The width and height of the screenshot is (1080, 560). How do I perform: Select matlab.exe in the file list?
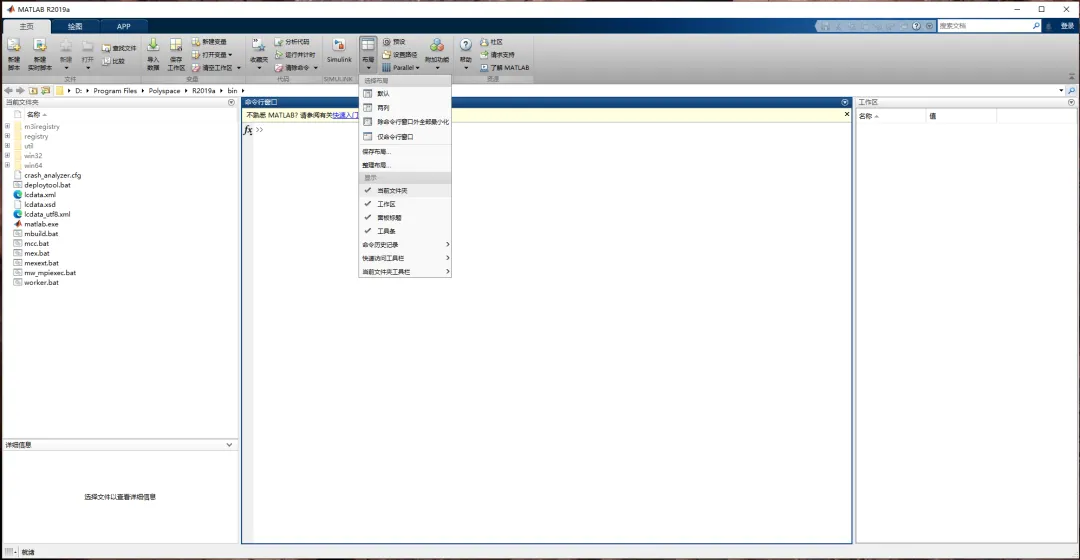tap(41, 224)
